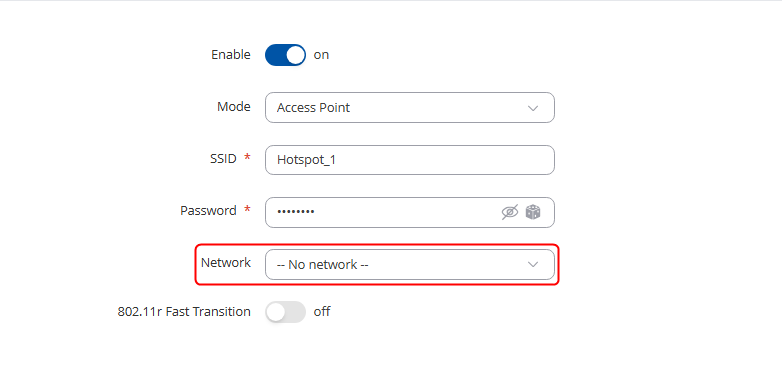The image size is (782, 371).
Task: Click the chevron arrow in the Mode field
Action: 533,108
